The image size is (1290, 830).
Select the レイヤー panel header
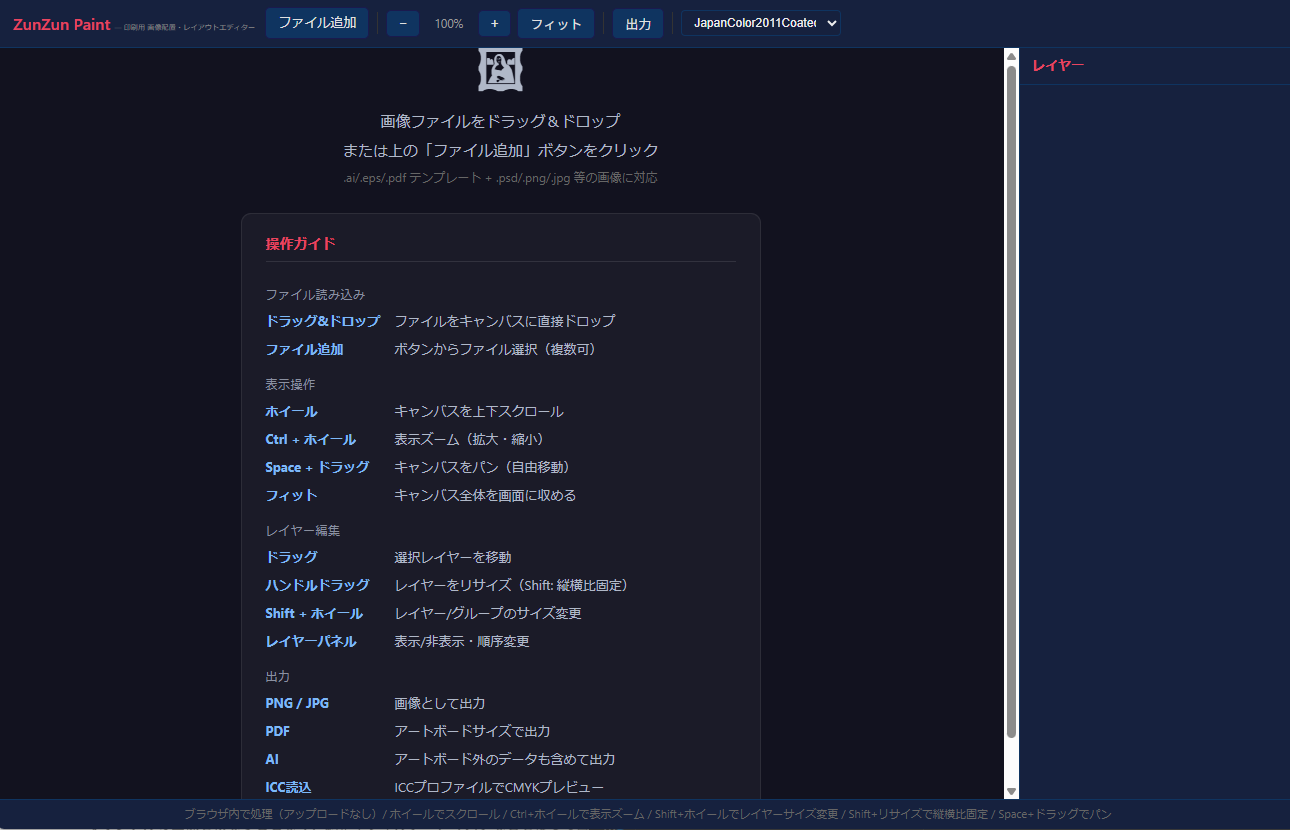1058,66
